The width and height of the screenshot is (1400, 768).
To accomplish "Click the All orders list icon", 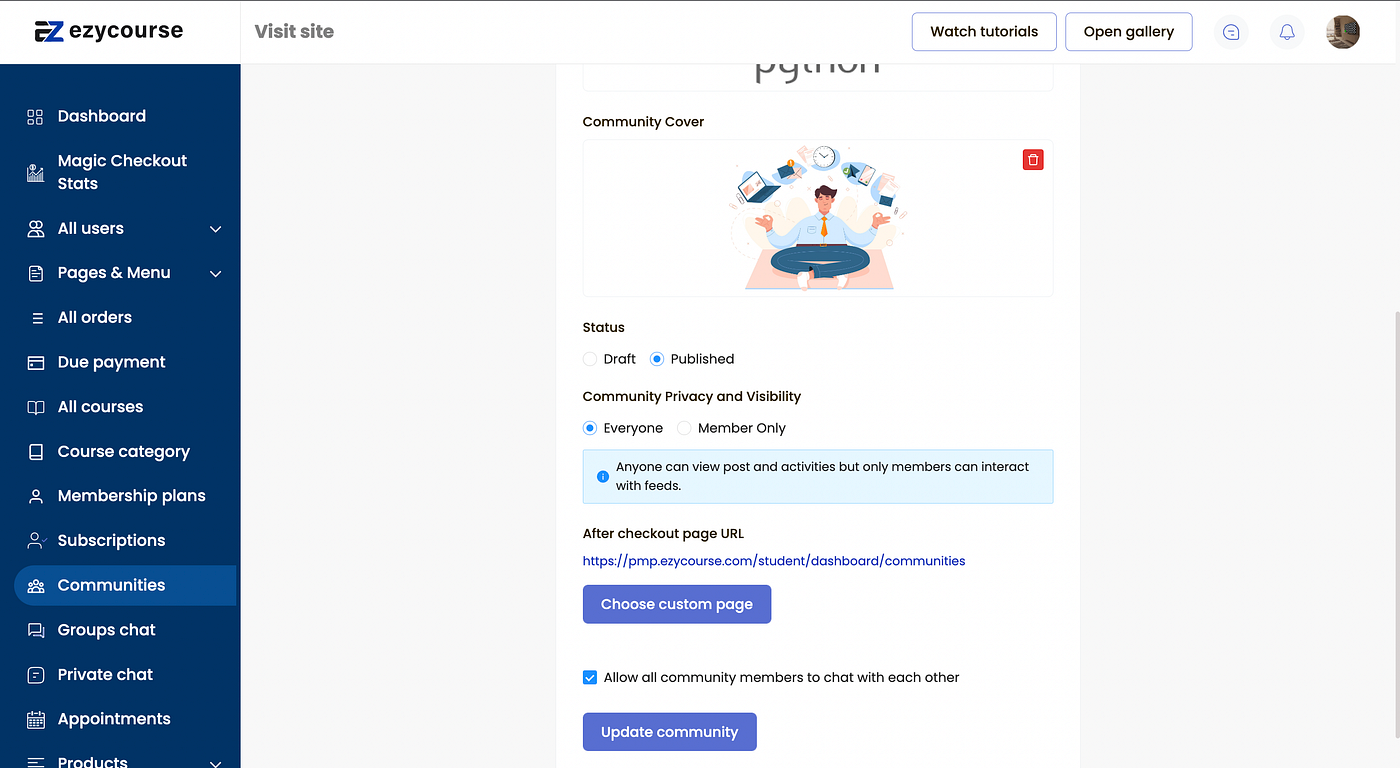I will (37, 318).
